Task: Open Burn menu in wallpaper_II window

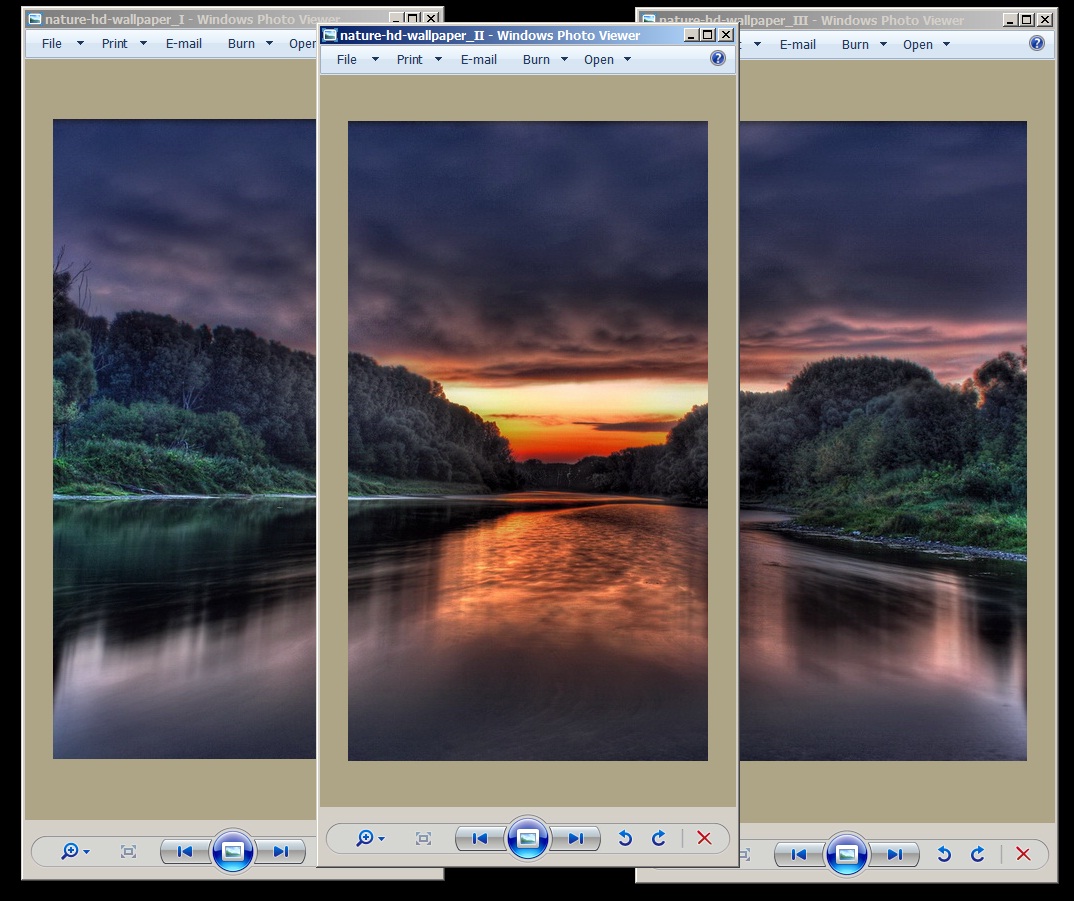Action: 536,60
